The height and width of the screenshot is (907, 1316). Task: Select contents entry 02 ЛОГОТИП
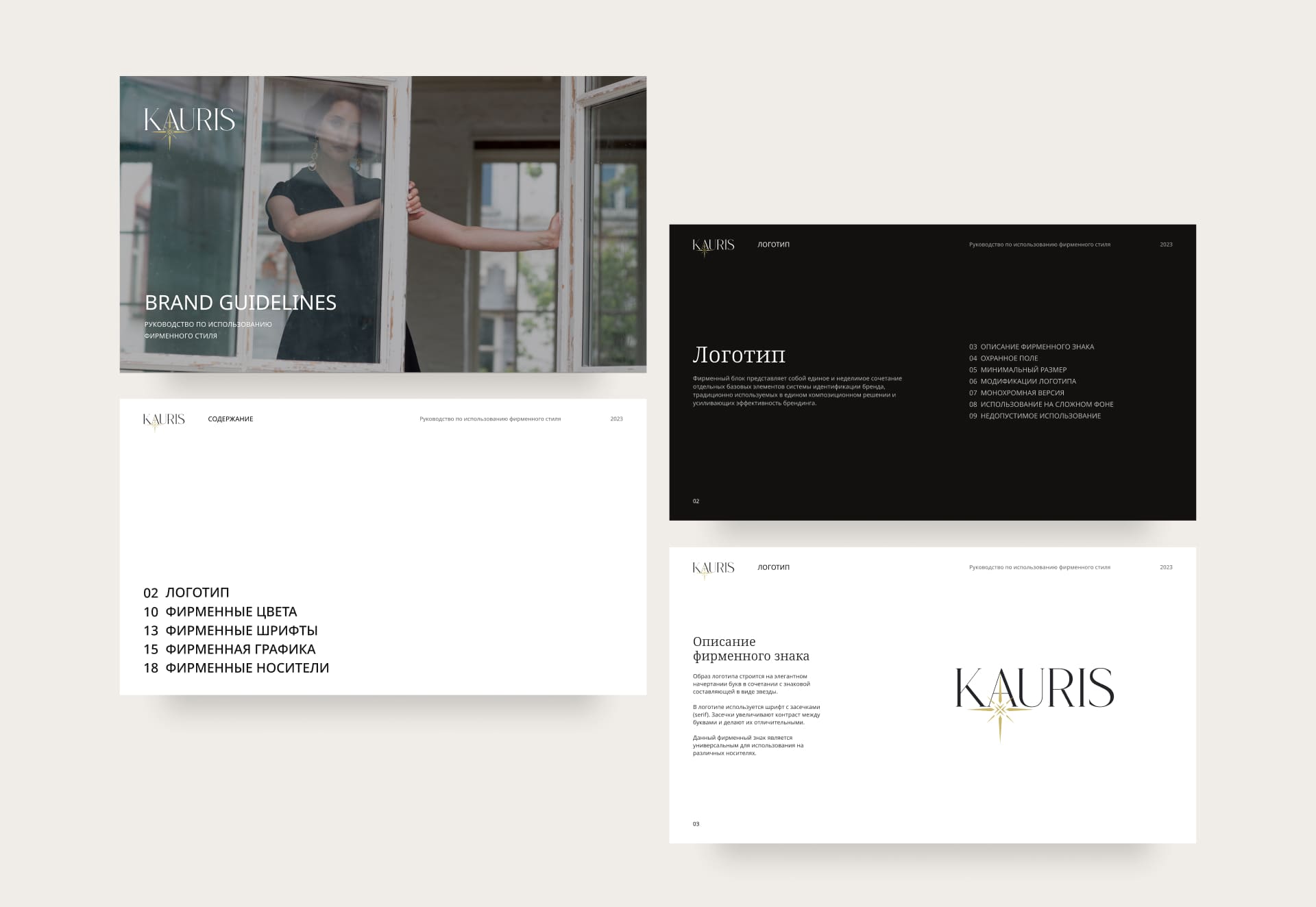point(186,593)
